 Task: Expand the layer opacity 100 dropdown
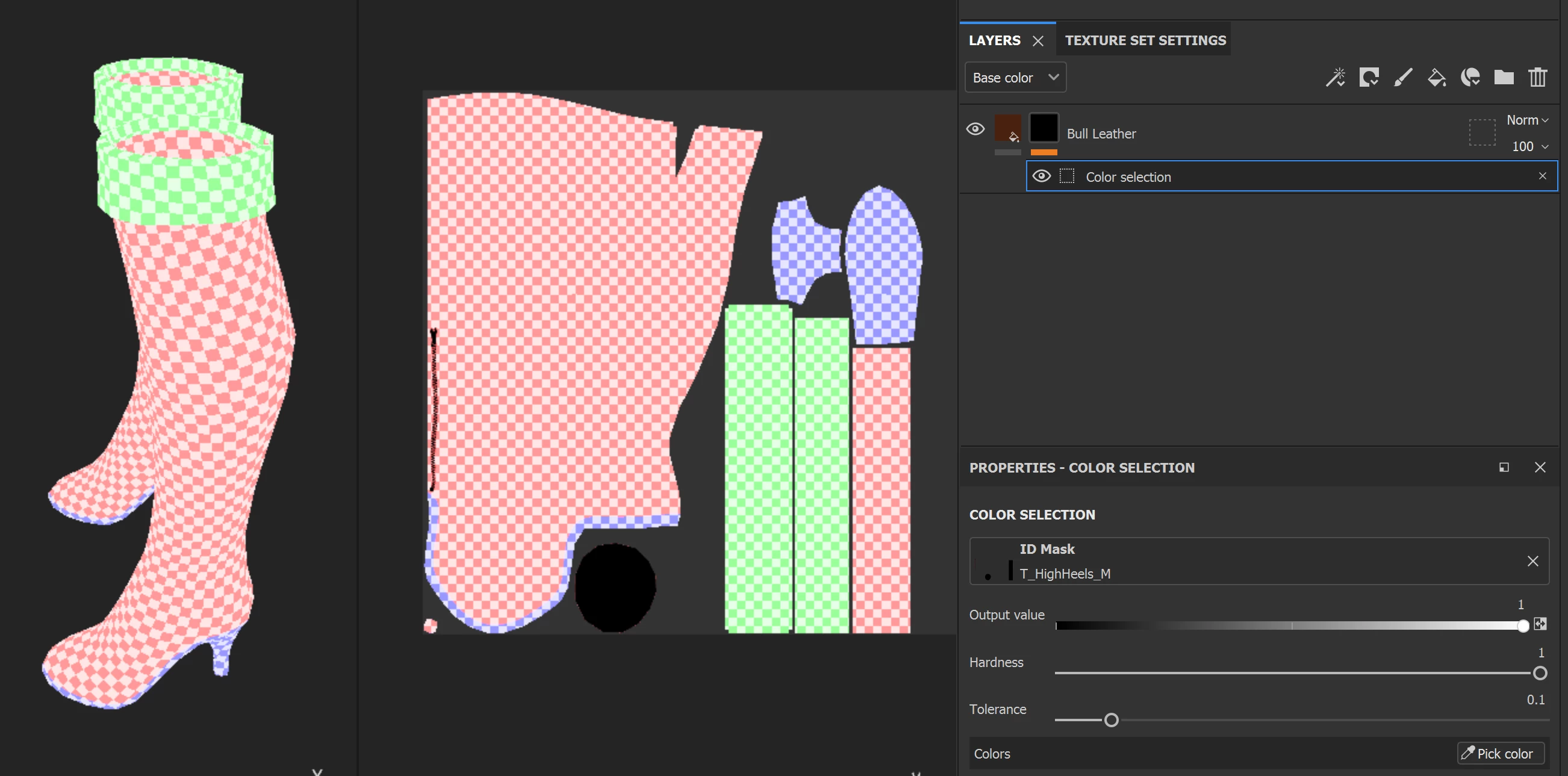(x=1529, y=147)
